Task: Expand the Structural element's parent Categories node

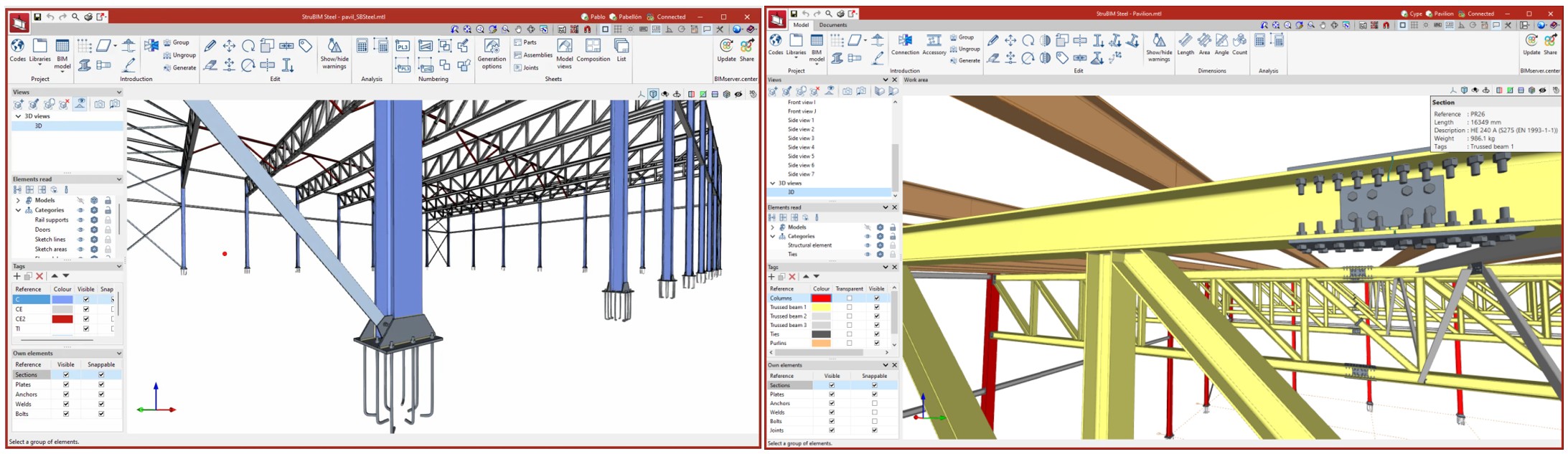Action: click(773, 236)
